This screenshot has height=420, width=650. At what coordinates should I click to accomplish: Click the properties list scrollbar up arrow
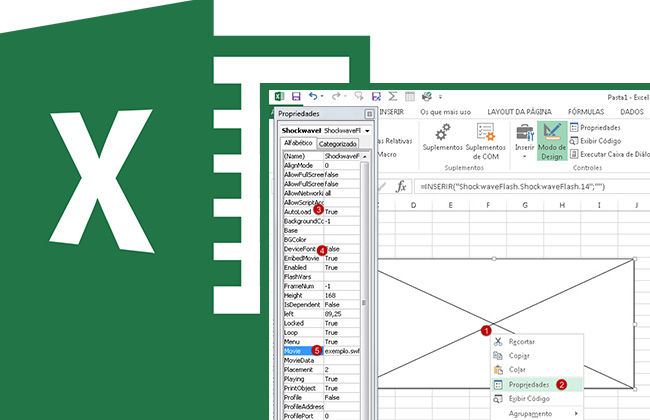(x=364, y=156)
